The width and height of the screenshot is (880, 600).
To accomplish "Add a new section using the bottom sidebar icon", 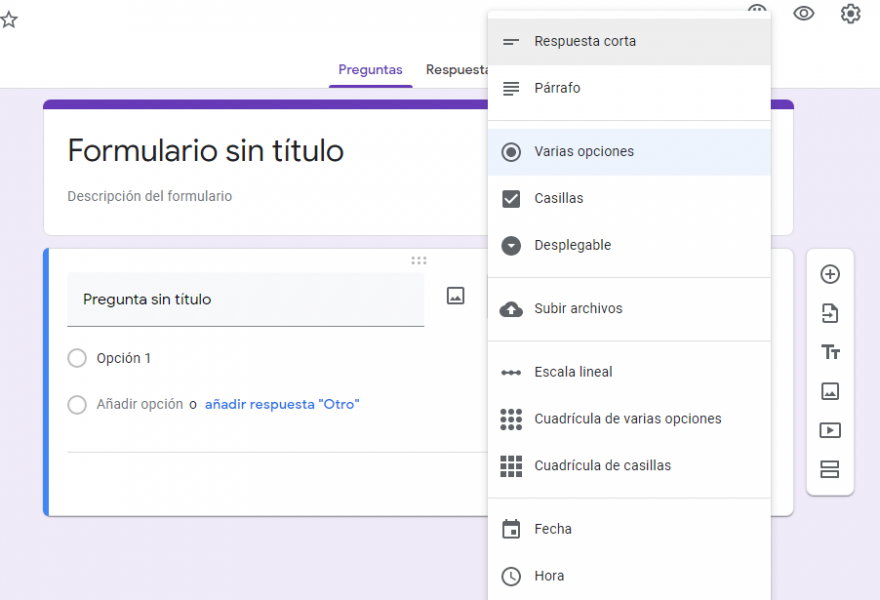I will pyautogui.click(x=830, y=469).
